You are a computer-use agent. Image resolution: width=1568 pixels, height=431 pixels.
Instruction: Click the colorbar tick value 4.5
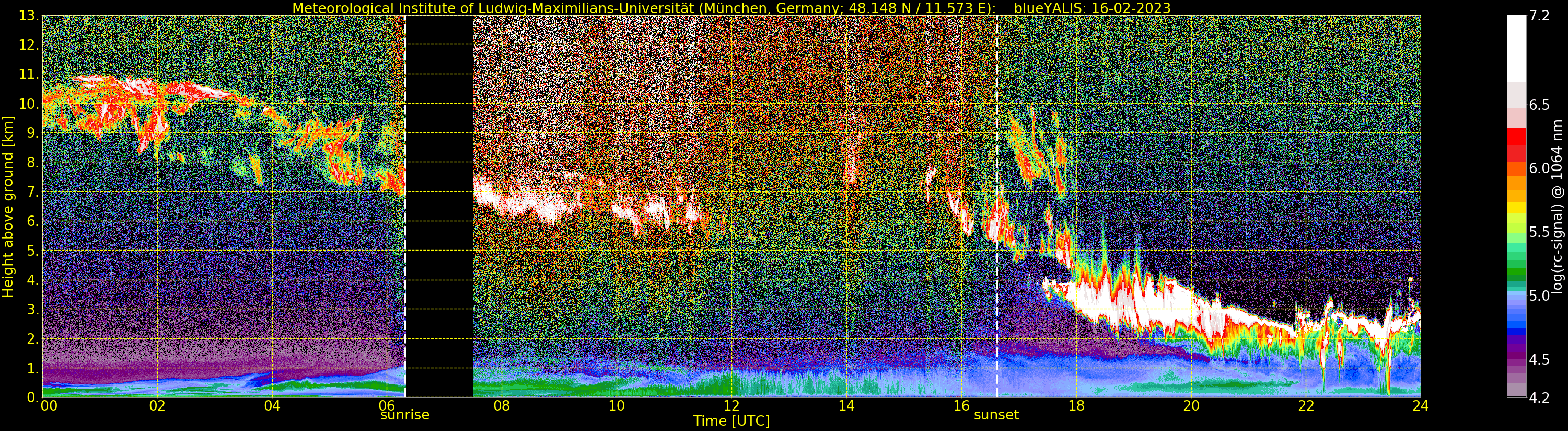coord(1539,360)
